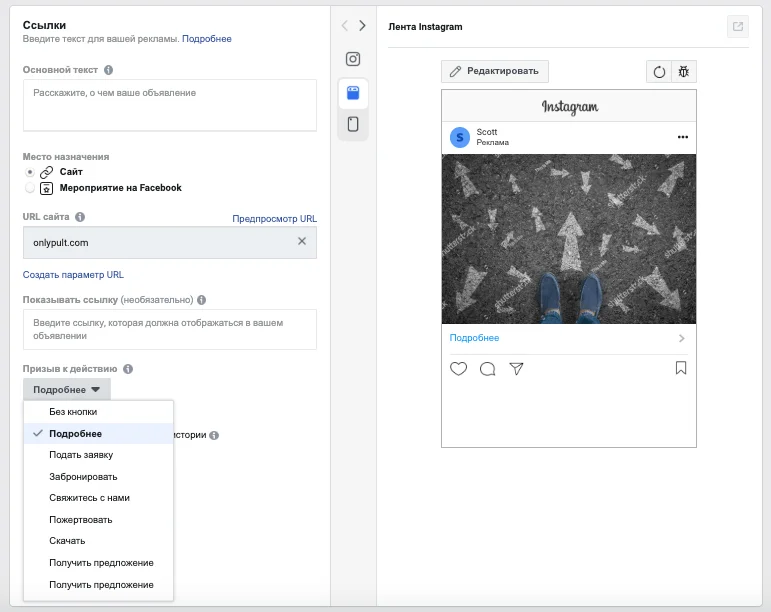Select Мероприятие на Facebook radio option

[x=30, y=187]
